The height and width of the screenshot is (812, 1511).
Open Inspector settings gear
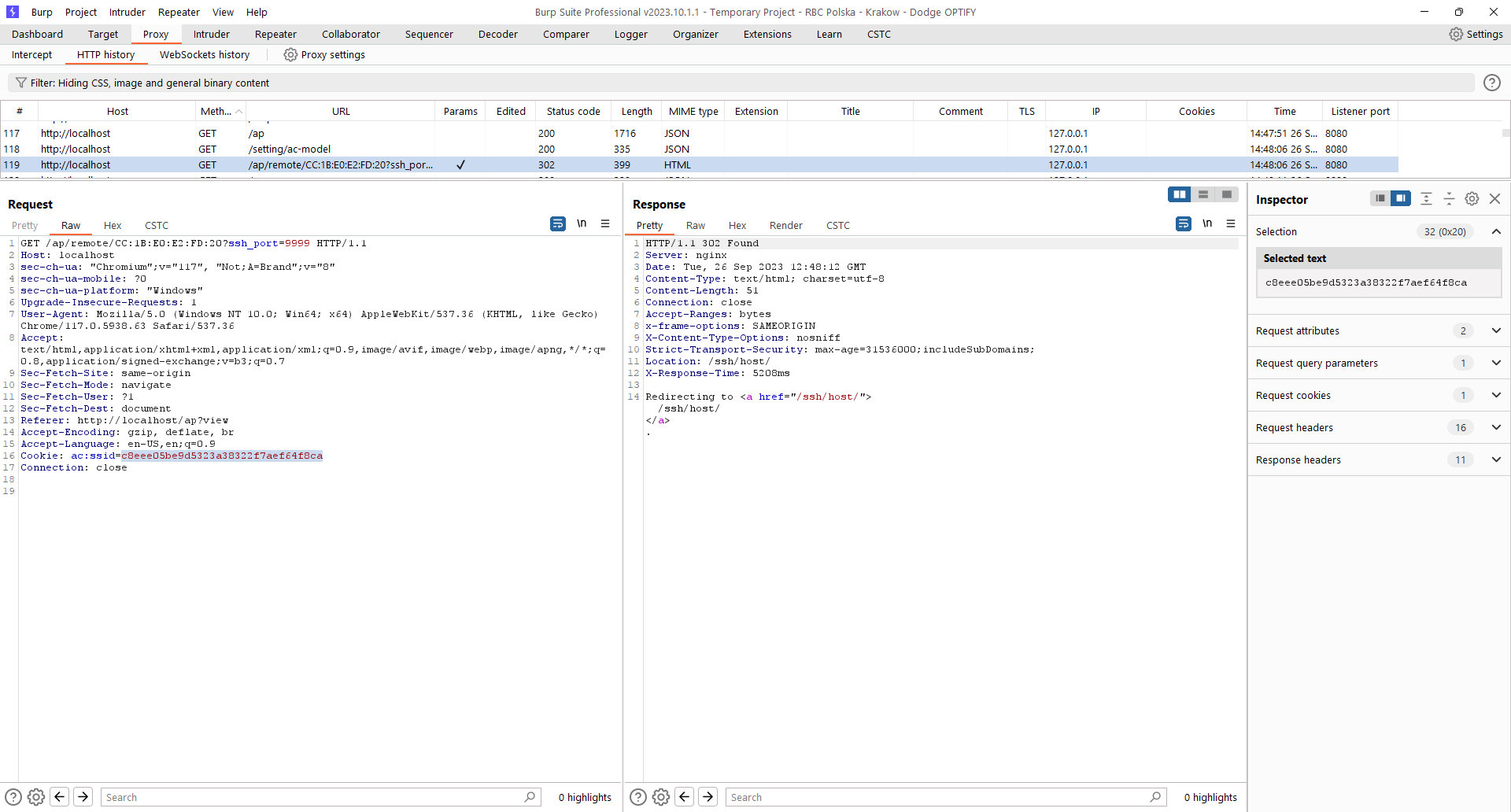tap(1472, 199)
